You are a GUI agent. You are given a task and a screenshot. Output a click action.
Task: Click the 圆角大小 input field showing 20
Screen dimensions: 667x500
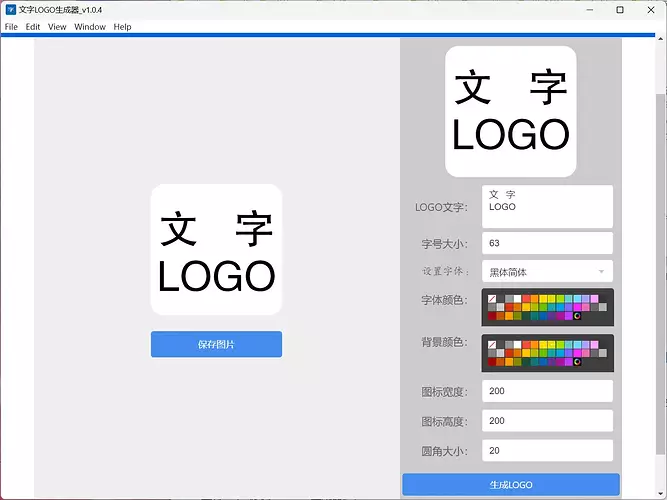(x=546, y=451)
